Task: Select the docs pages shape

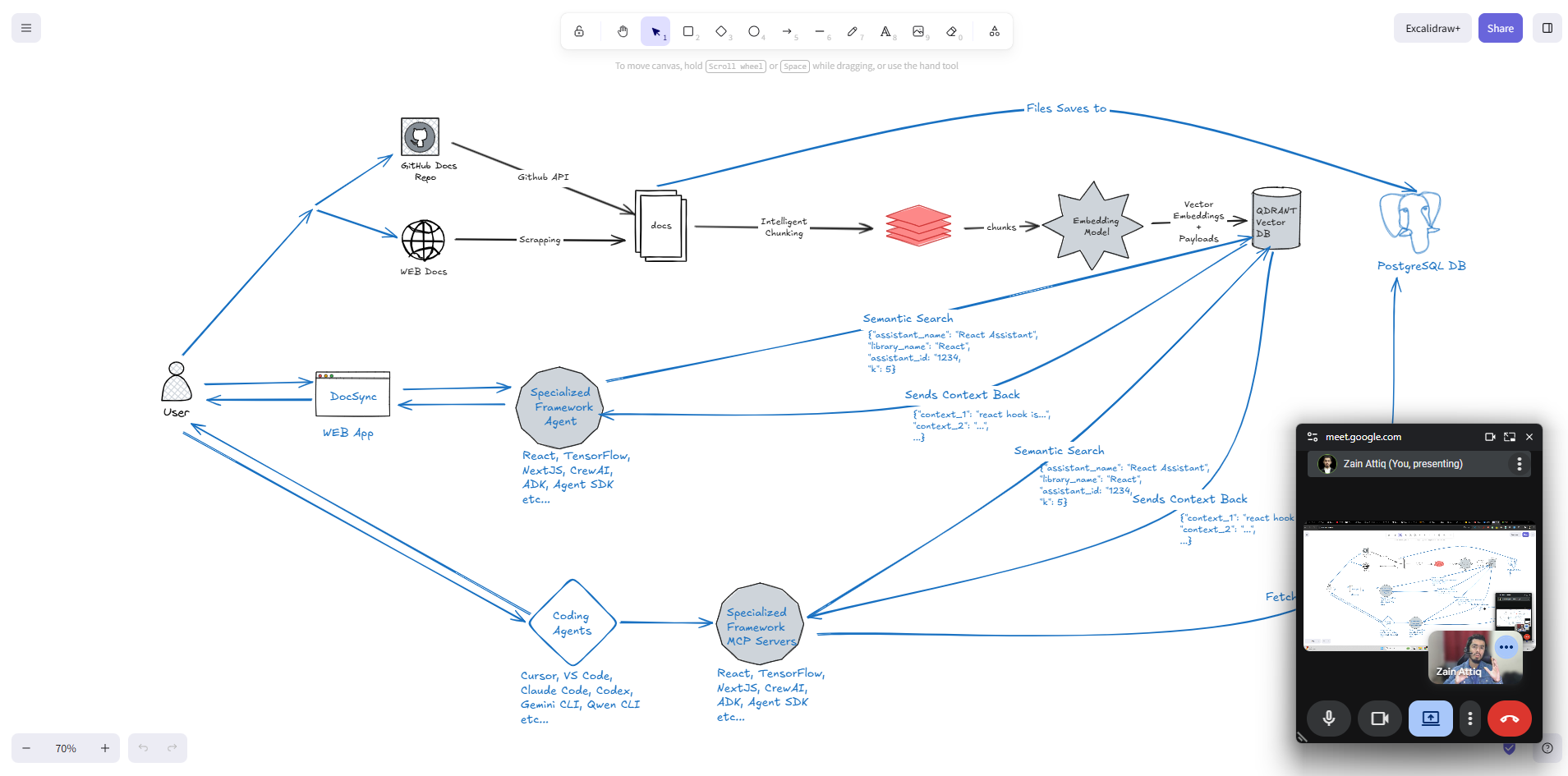Action: 661,226
